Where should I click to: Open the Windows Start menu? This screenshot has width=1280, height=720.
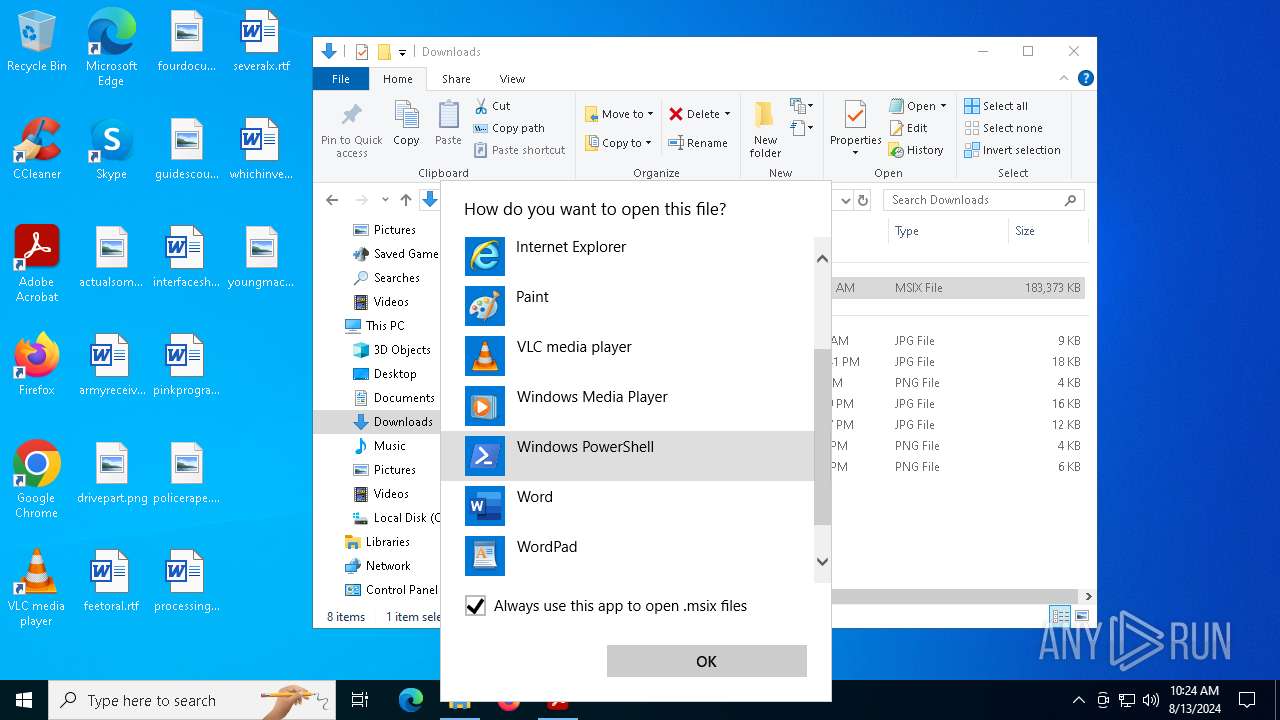(x=24, y=700)
